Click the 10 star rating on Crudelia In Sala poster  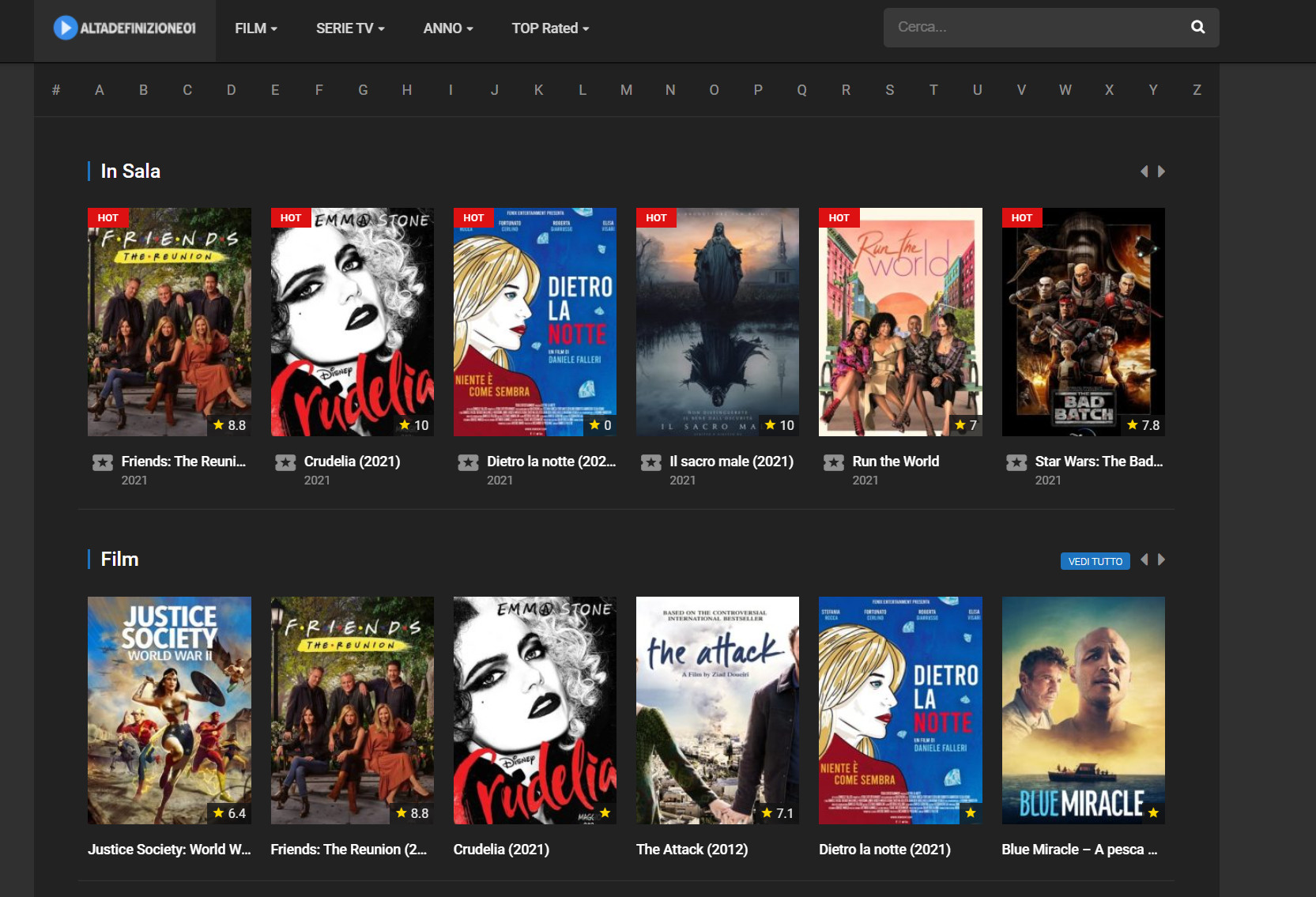414,425
